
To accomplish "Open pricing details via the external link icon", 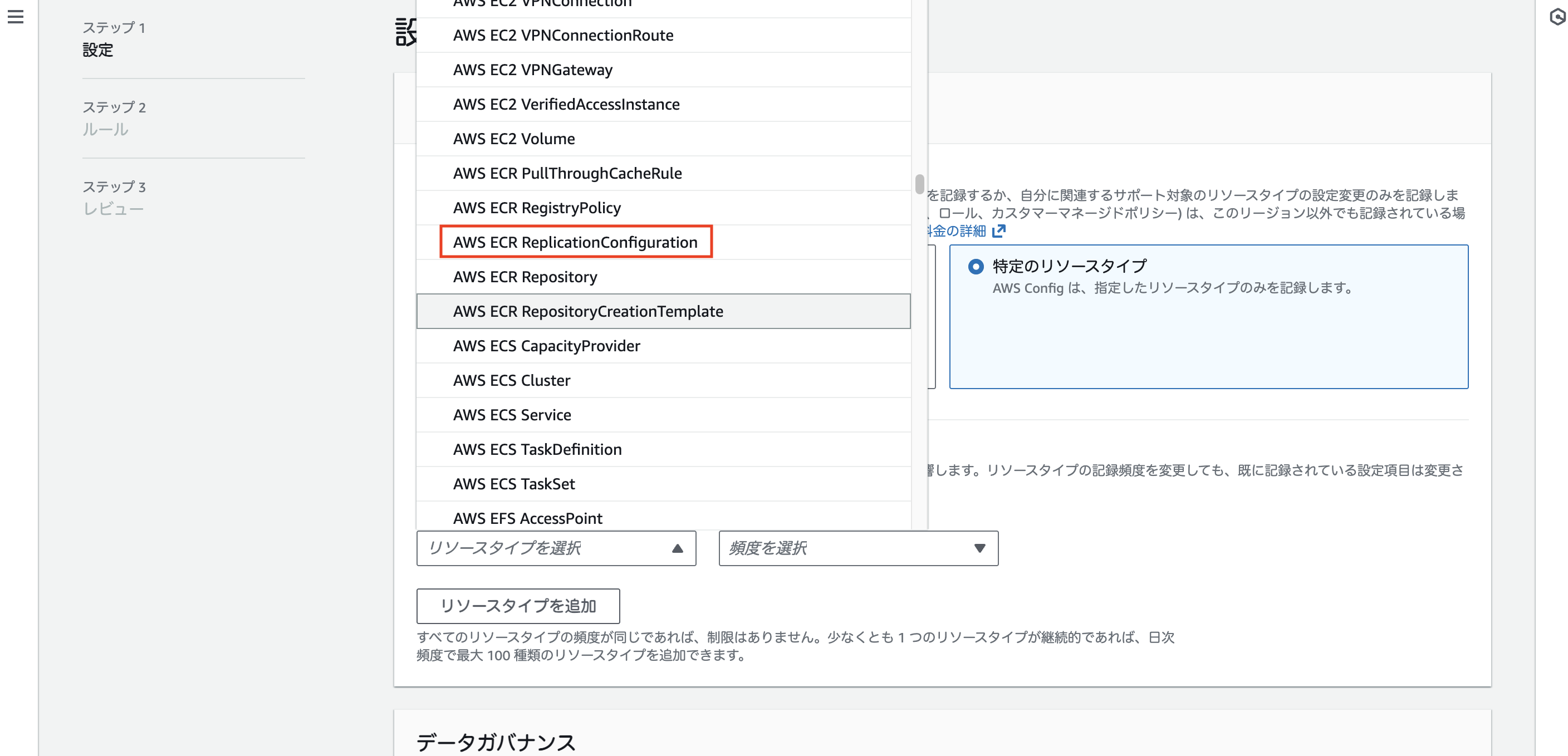I will 1000,230.
